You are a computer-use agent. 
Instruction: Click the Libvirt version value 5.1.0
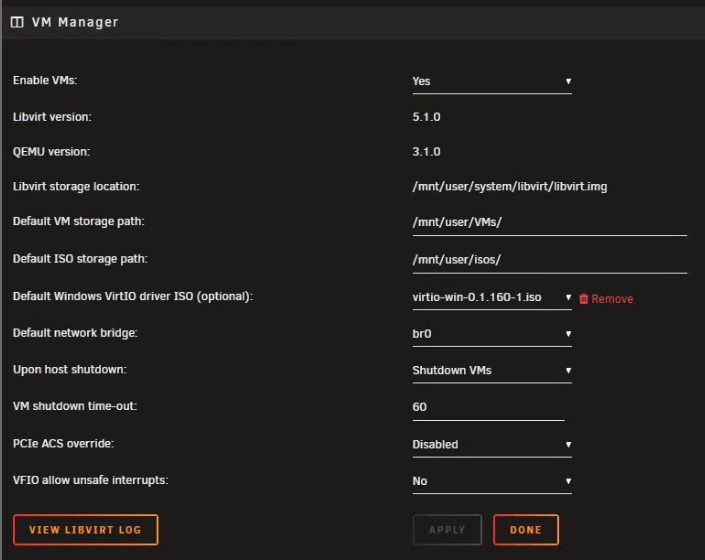[426, 117]
